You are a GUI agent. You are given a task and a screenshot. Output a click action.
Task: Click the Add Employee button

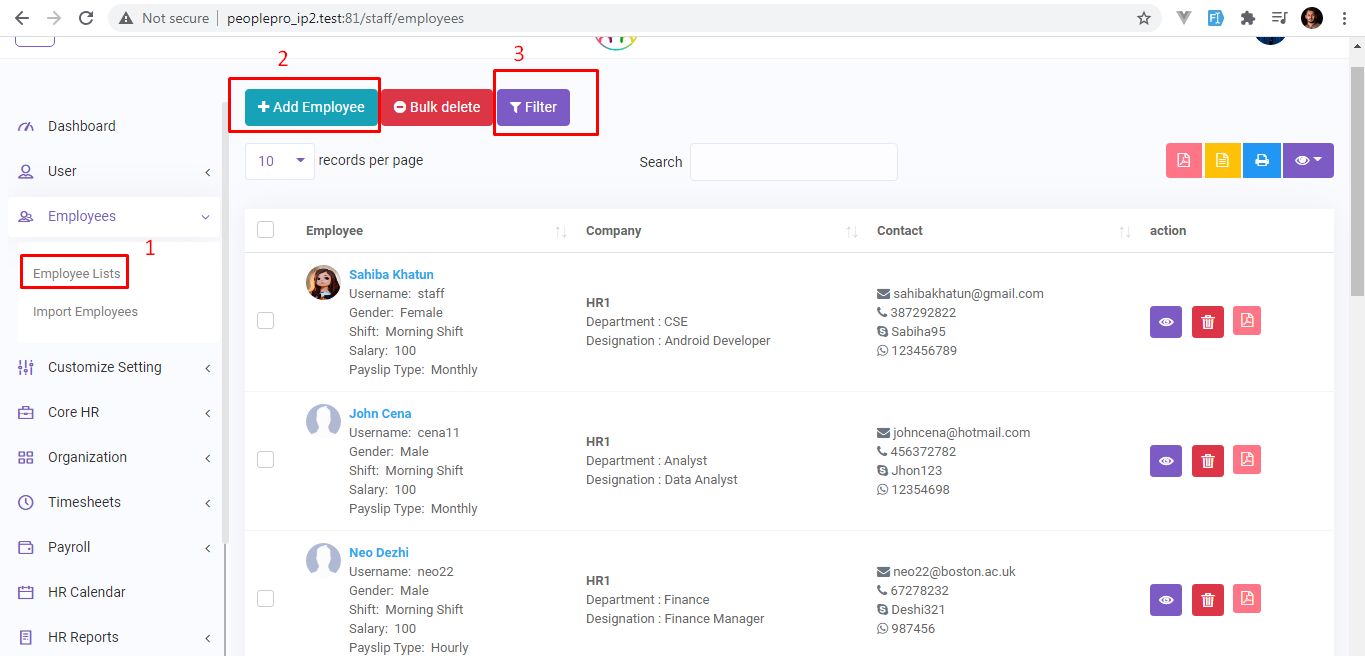point(311,107)
